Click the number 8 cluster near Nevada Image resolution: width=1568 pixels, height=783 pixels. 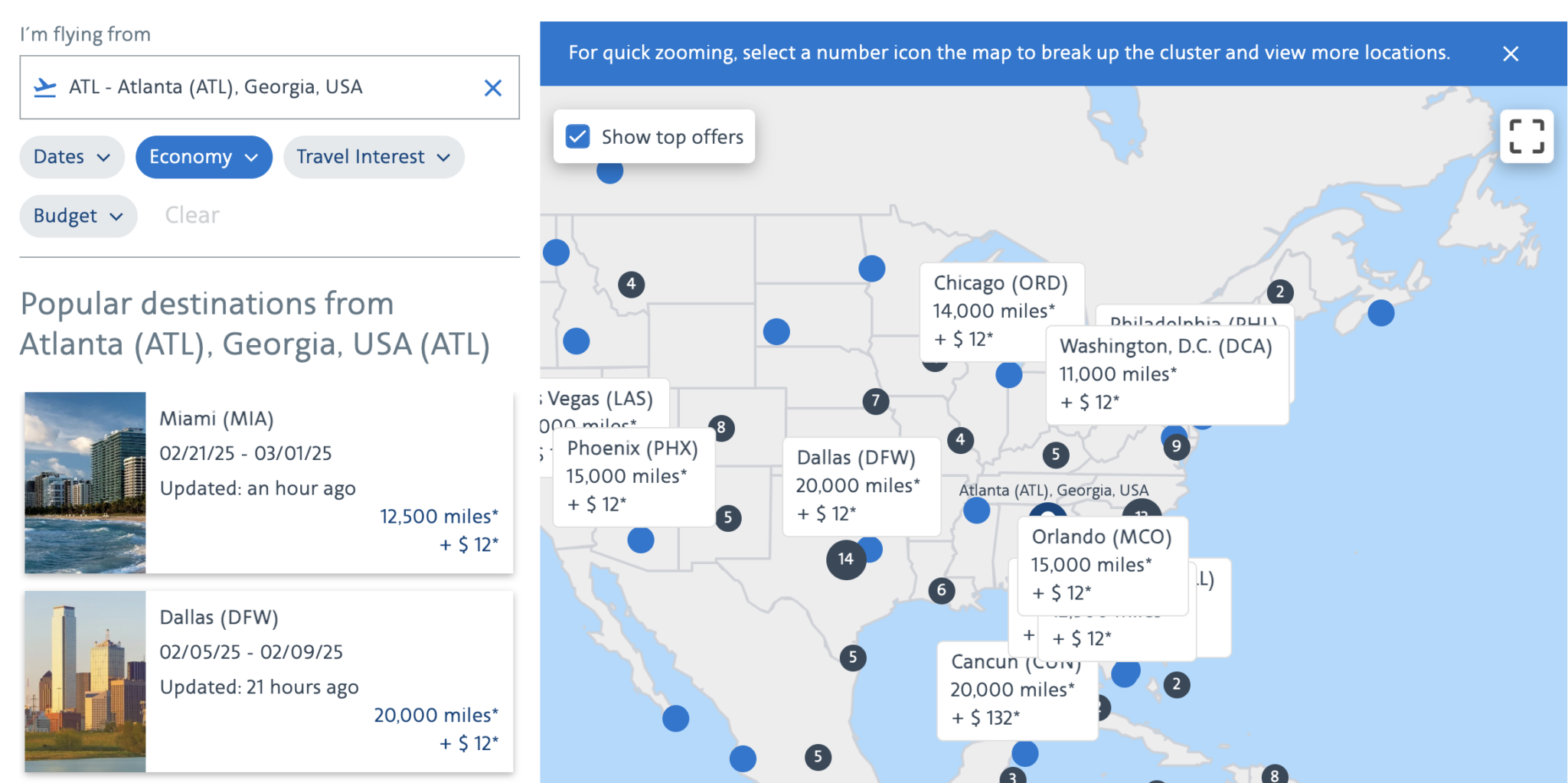pos(720,429)
